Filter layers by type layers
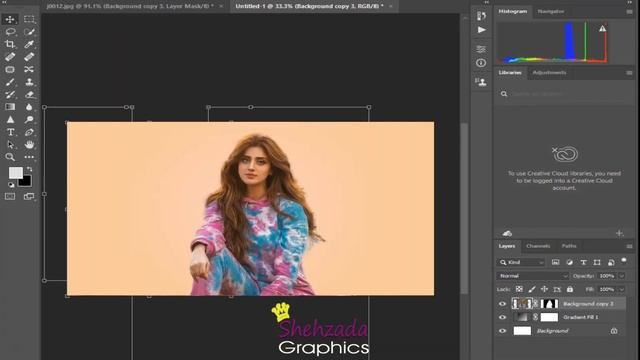Image resolution: width=640 pixels, height=360 pixels. (x=583, y=262)
